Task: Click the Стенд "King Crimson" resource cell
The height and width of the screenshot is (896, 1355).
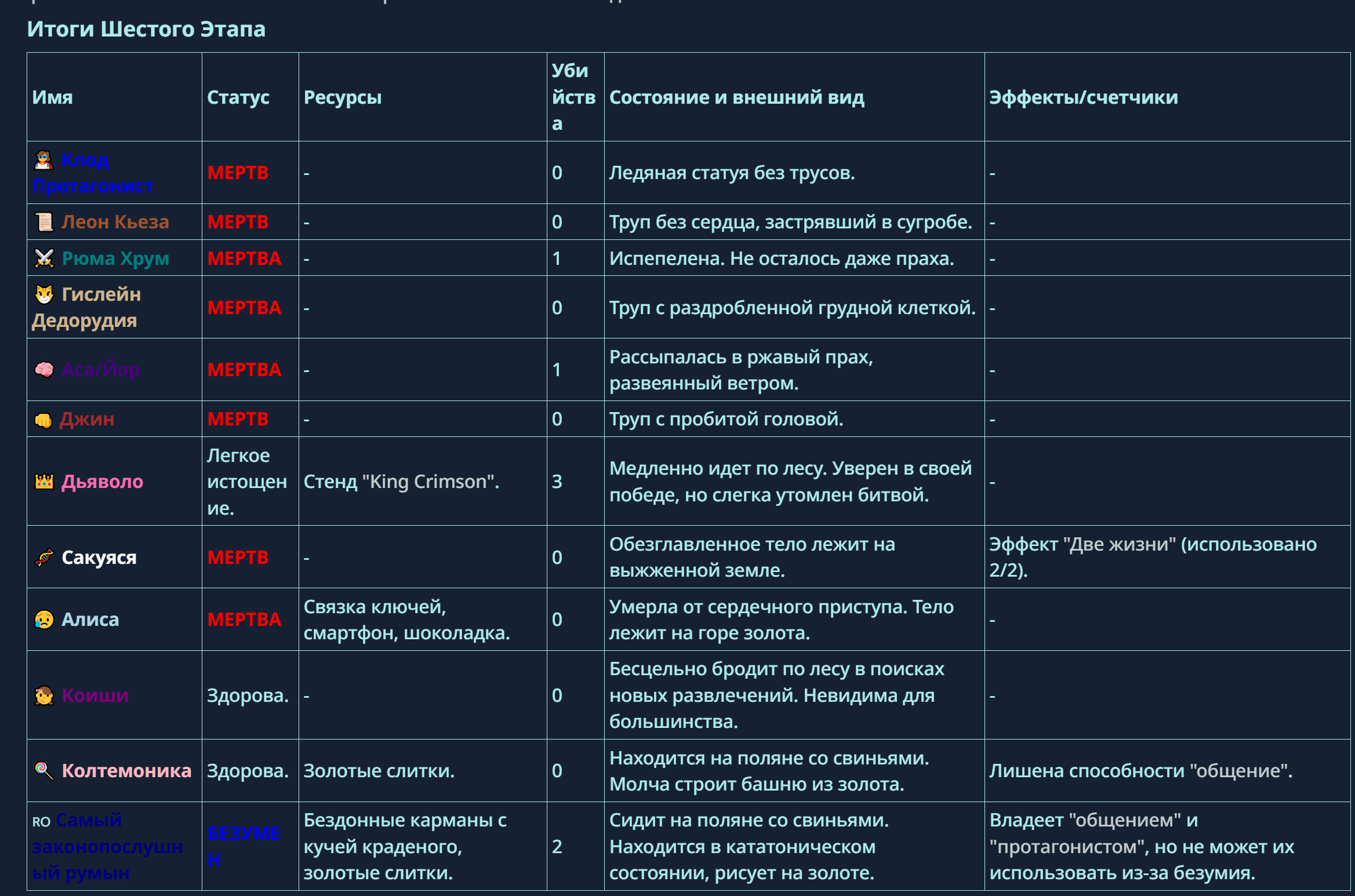Action: (401, 482)
